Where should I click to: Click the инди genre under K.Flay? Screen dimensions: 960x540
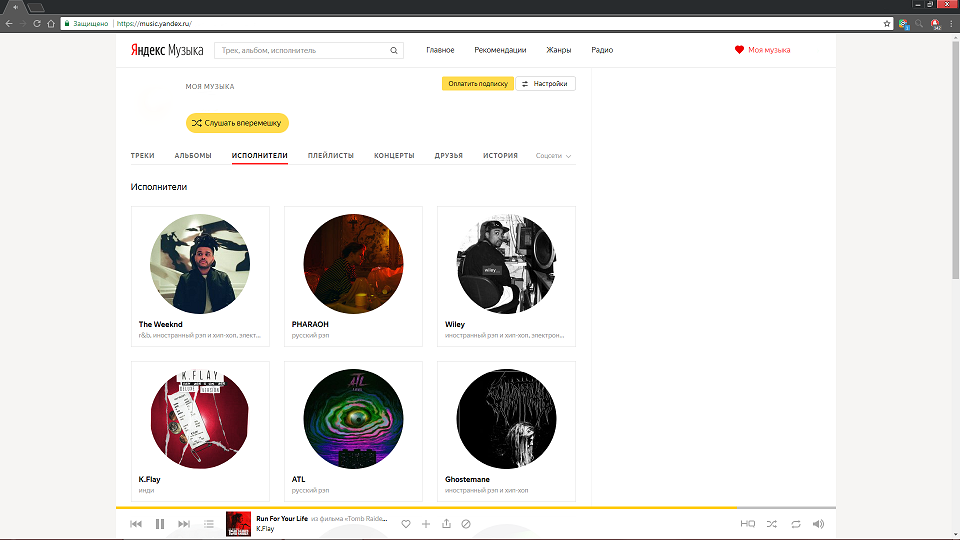[x=146, y=490]
